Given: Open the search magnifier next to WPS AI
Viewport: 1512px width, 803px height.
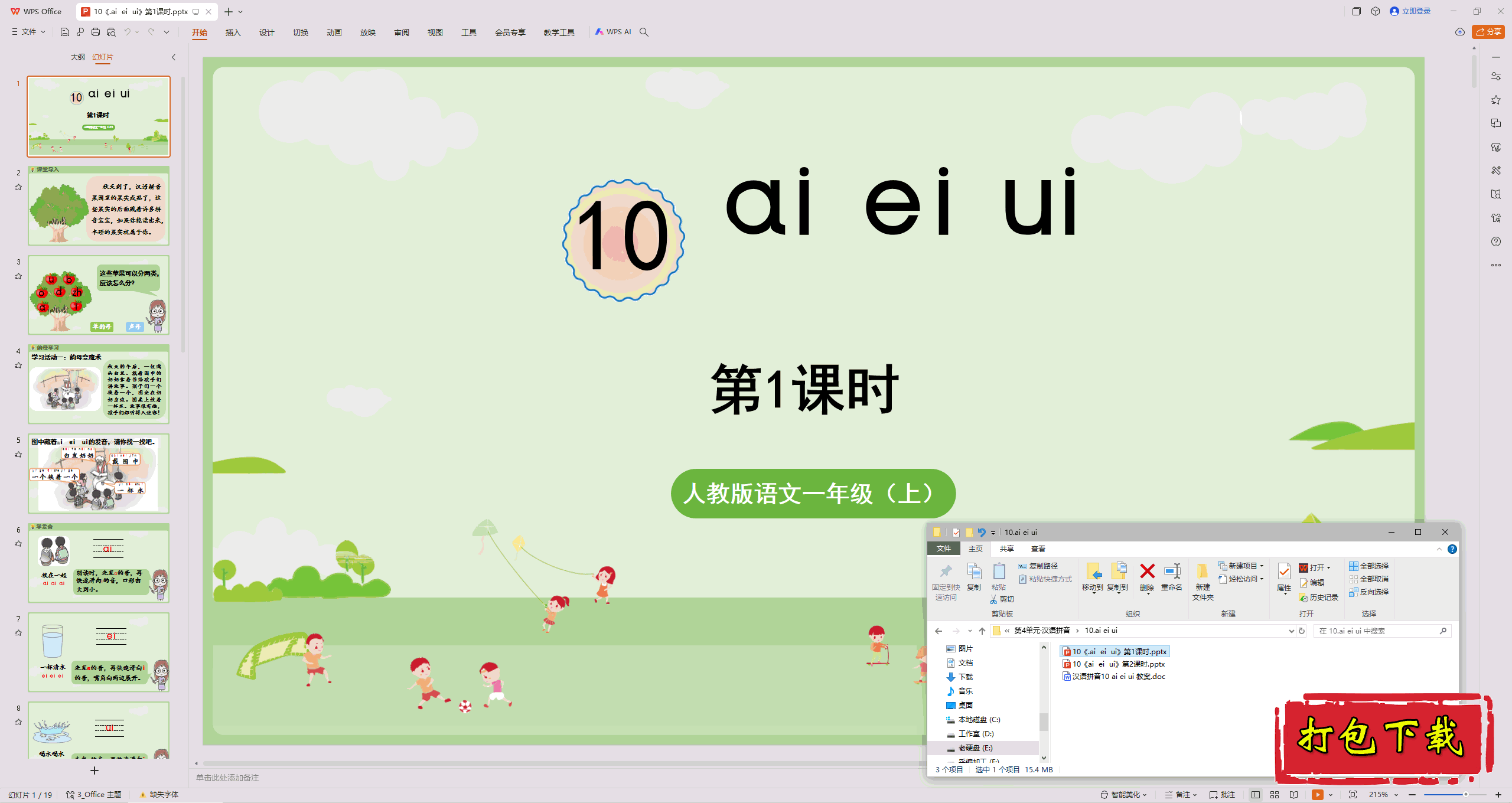Looking at the screenshot, I should tap(644, 32).
